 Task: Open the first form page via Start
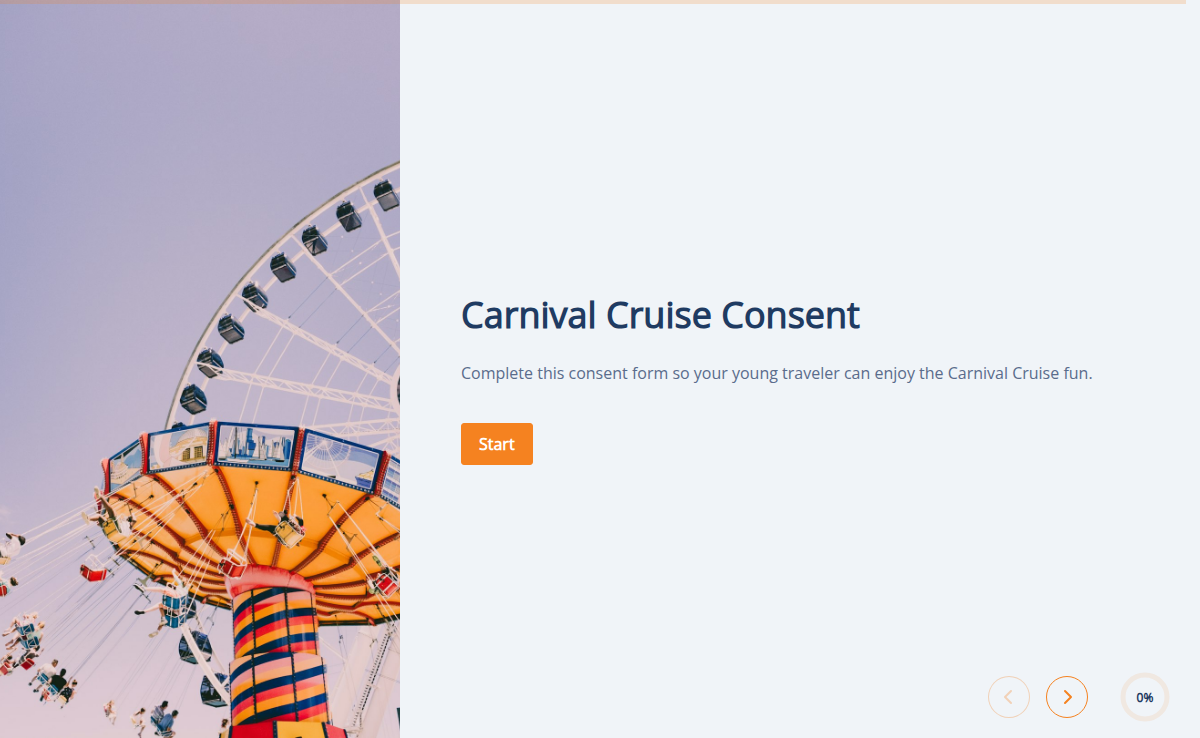pyautogui.click(x=496, y=443)
